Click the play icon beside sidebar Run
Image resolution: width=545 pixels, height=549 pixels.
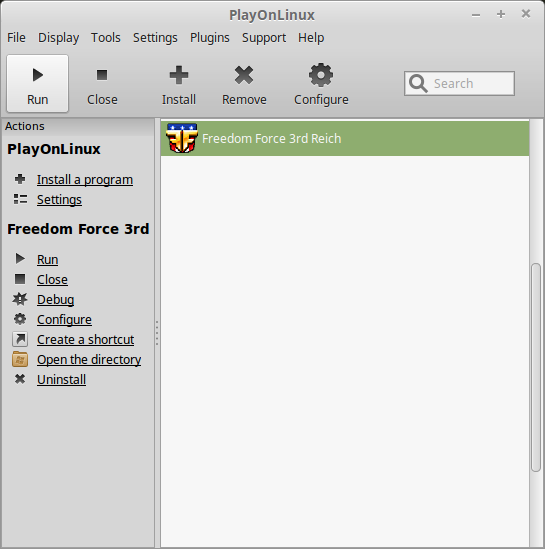tap(20, 259)
